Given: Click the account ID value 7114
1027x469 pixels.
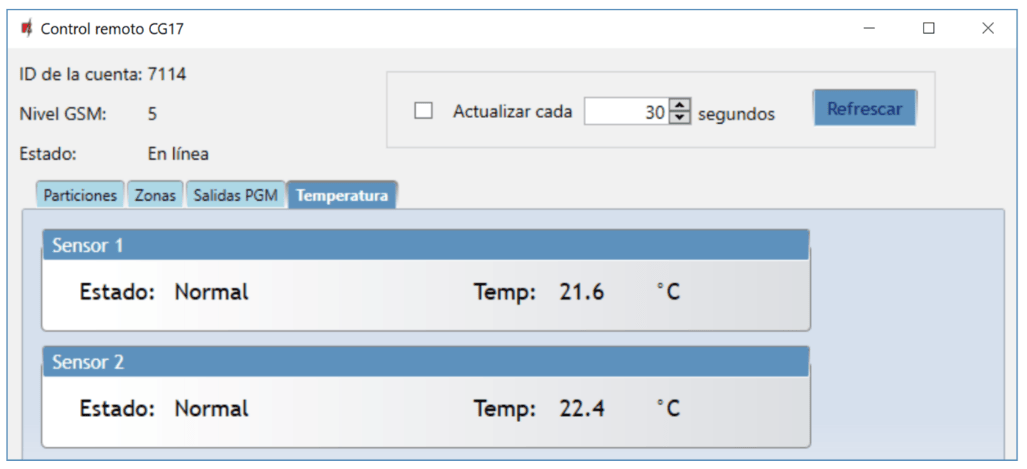Looking at the screenshot, I should pos(167,74).
